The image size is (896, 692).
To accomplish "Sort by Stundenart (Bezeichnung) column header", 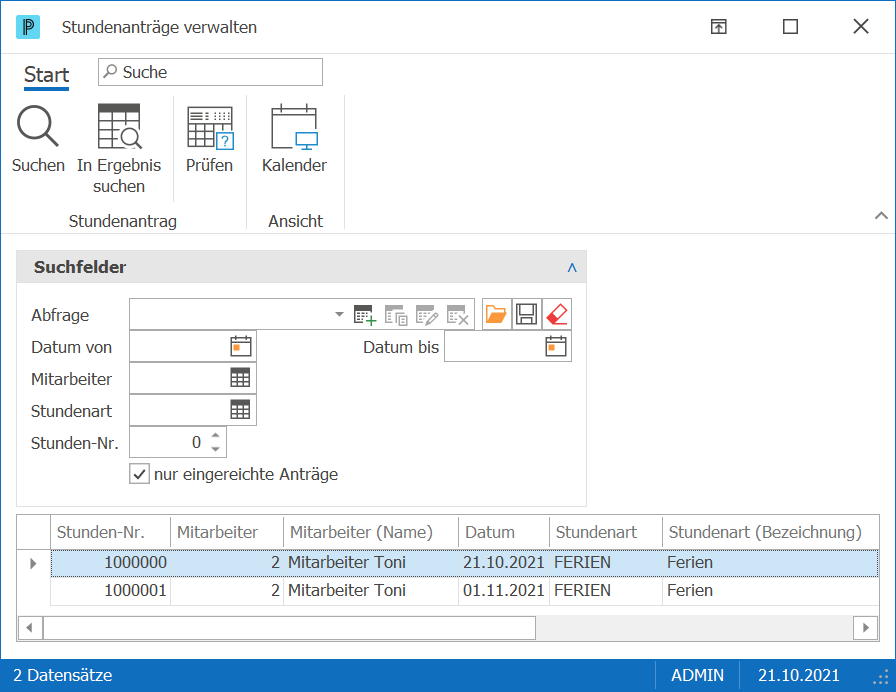I will click(770, 532).
